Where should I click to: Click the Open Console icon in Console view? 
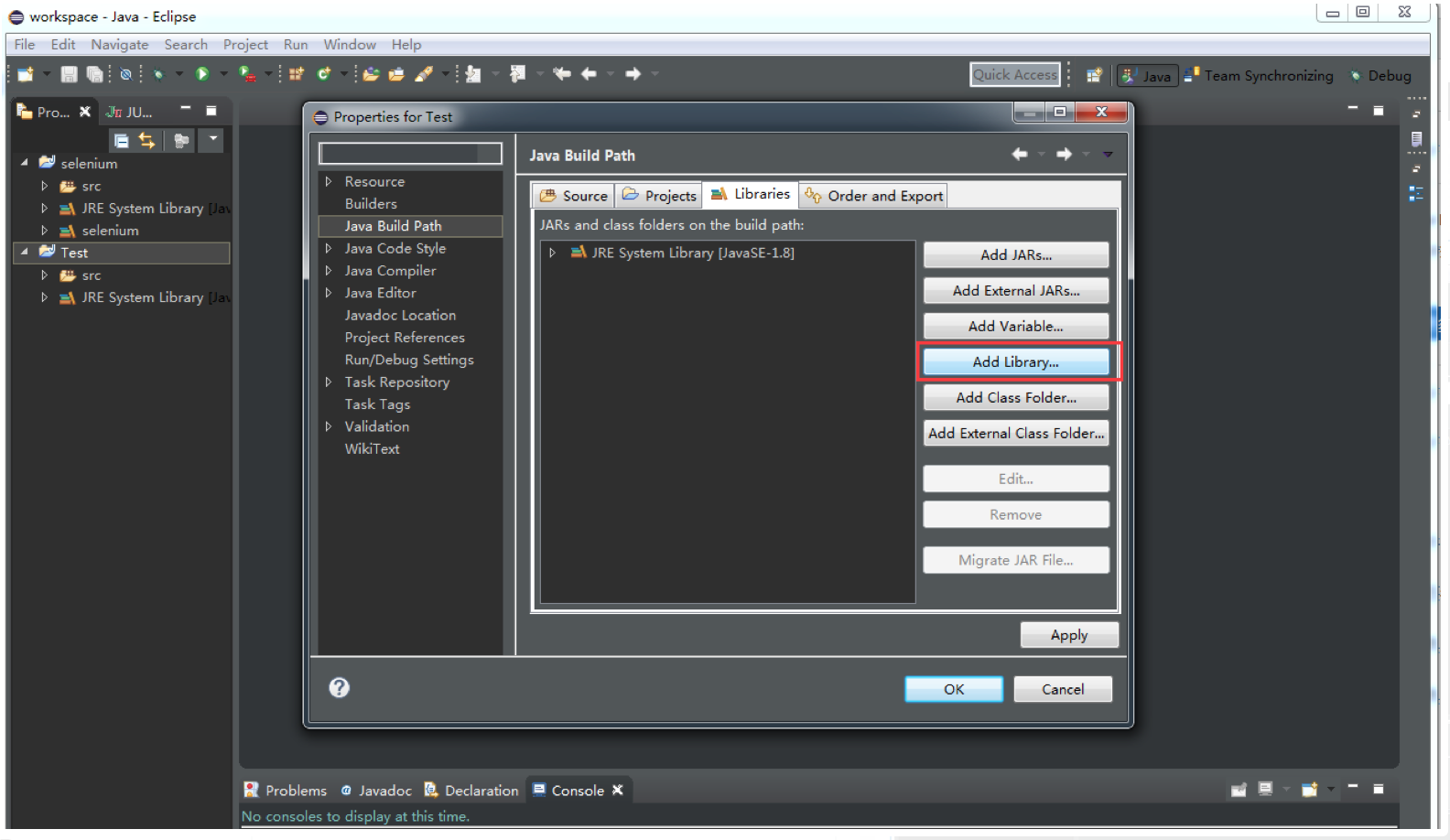click(x=1310, y=790)
